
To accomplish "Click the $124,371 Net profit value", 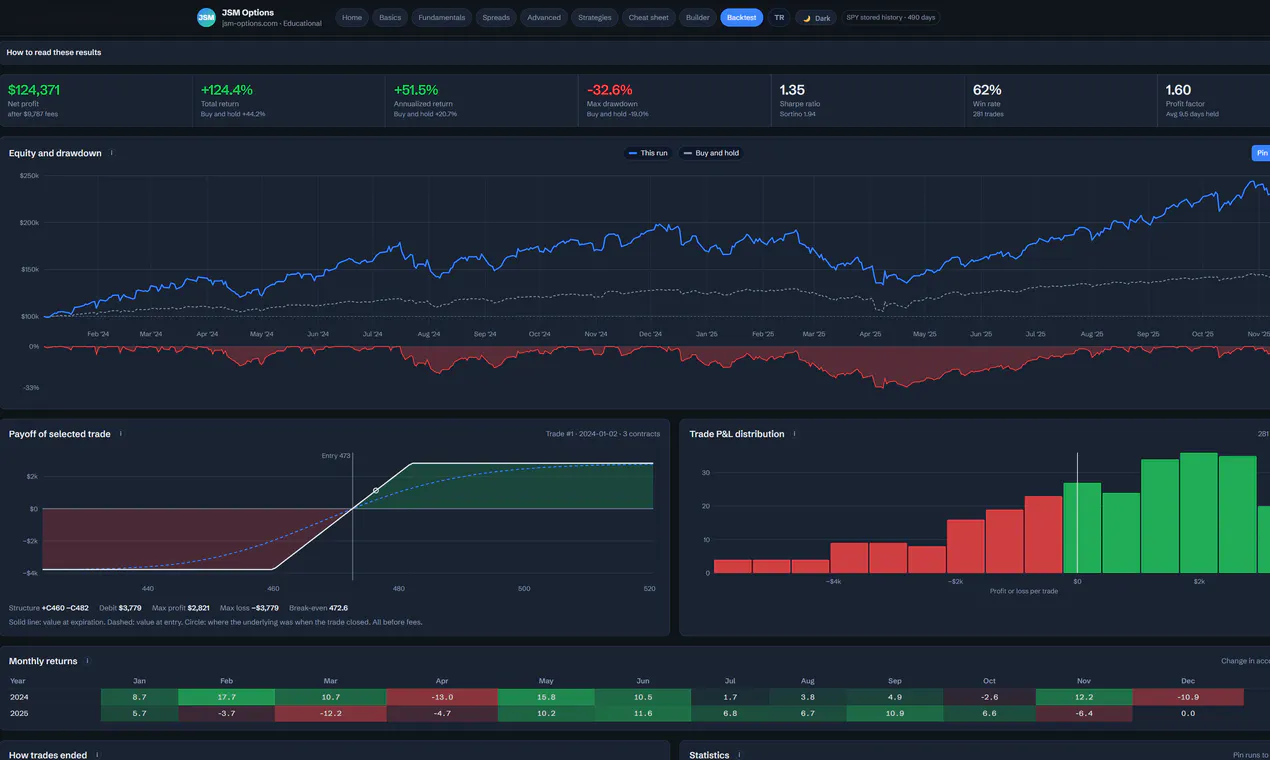I will [34, 90].
